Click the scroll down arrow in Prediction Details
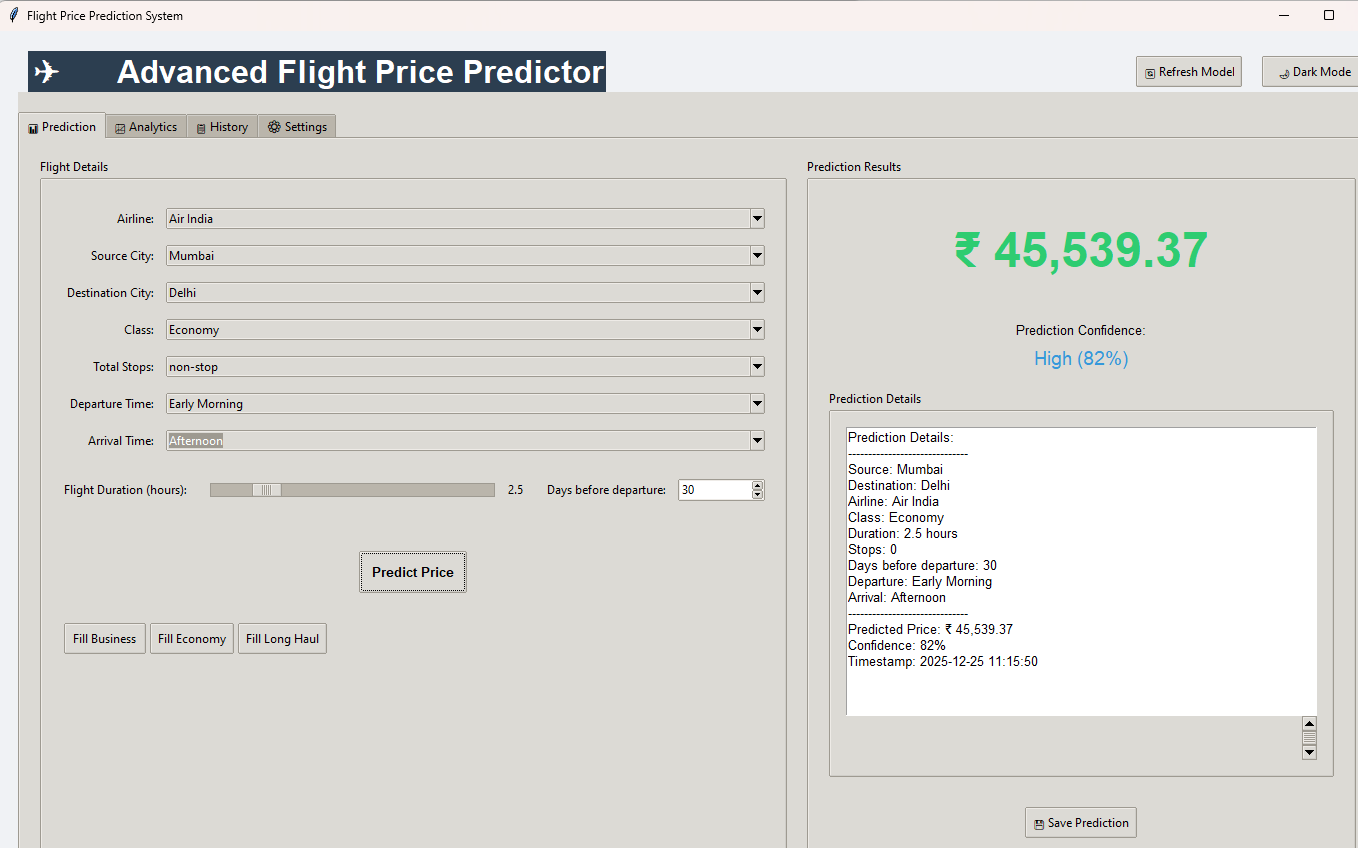 click(1309, 752)
